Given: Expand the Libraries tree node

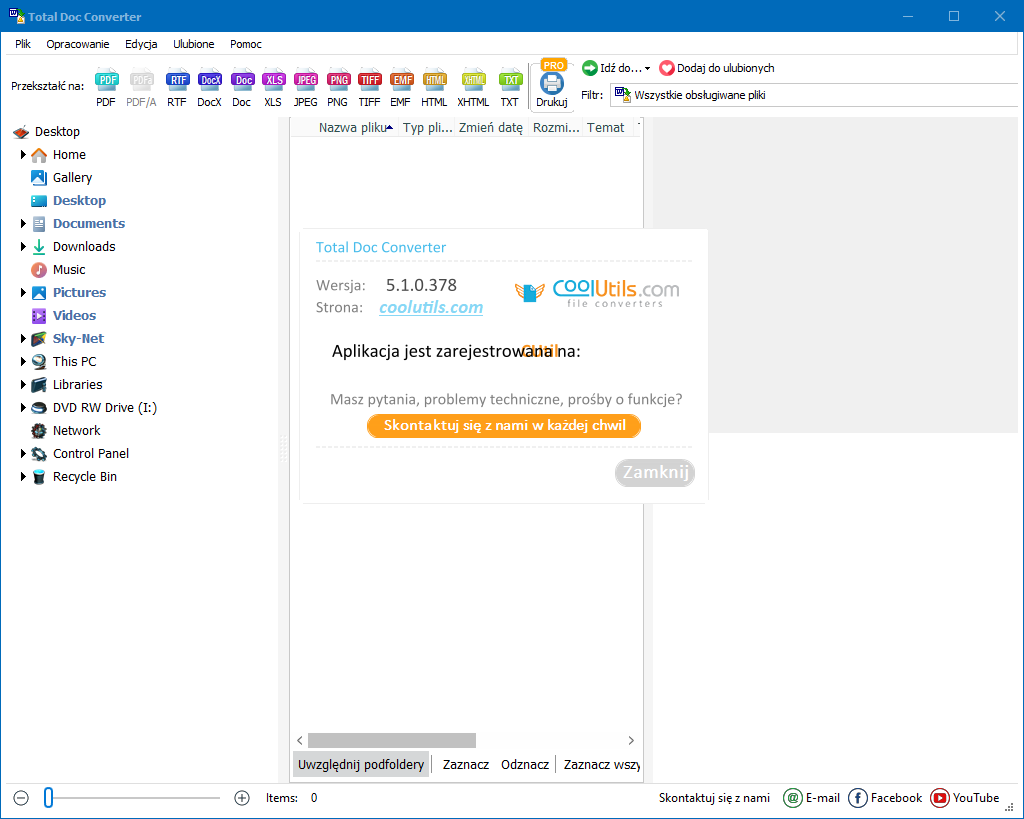Looking at the screenshot, I should pyautogui.click(x=23, y=384).
